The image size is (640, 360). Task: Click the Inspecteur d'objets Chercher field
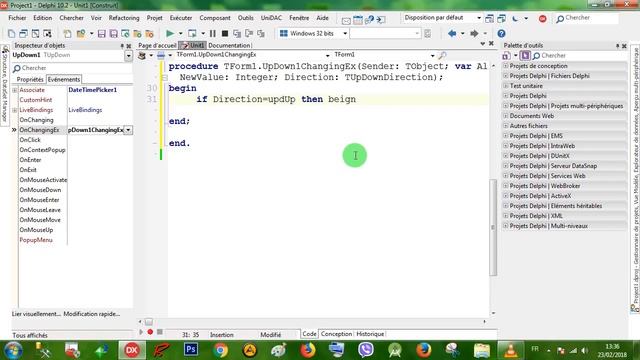[72, 68]
